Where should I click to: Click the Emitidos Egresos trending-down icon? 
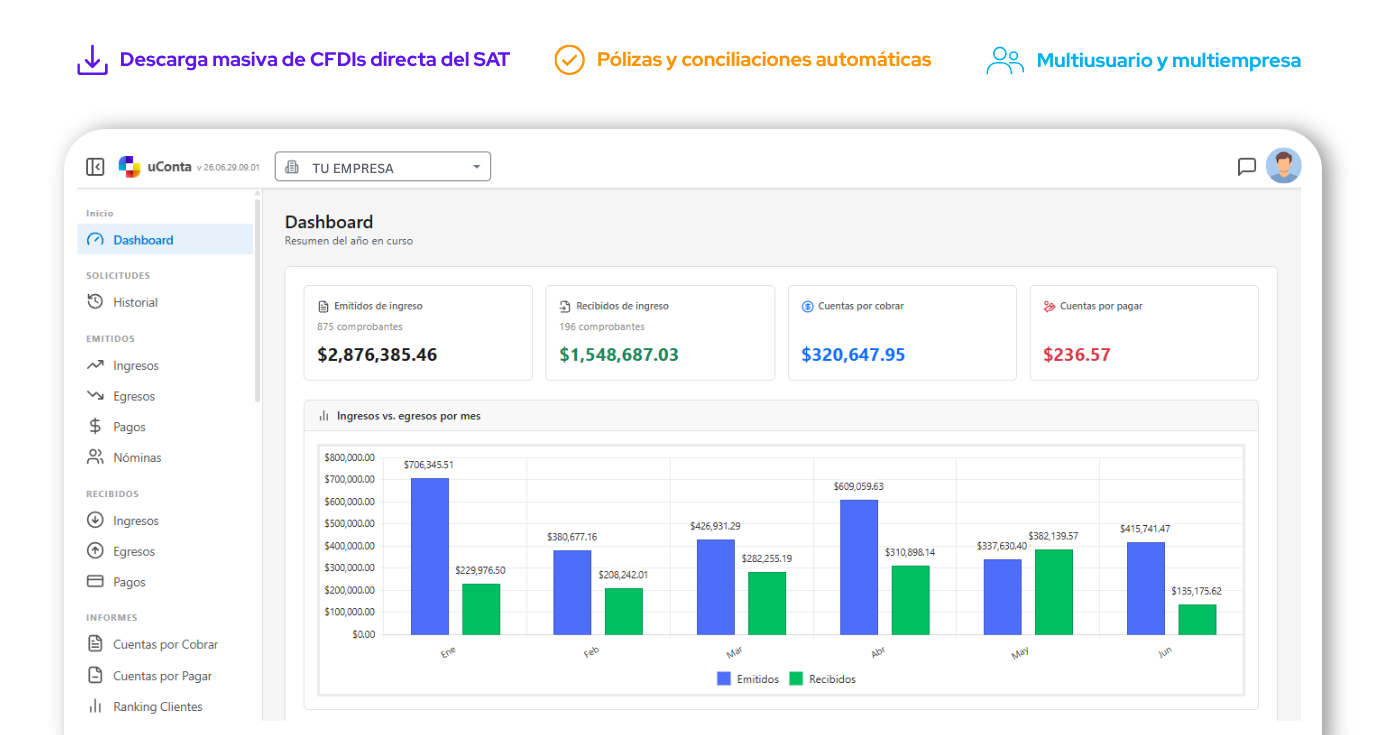(95, 396)
